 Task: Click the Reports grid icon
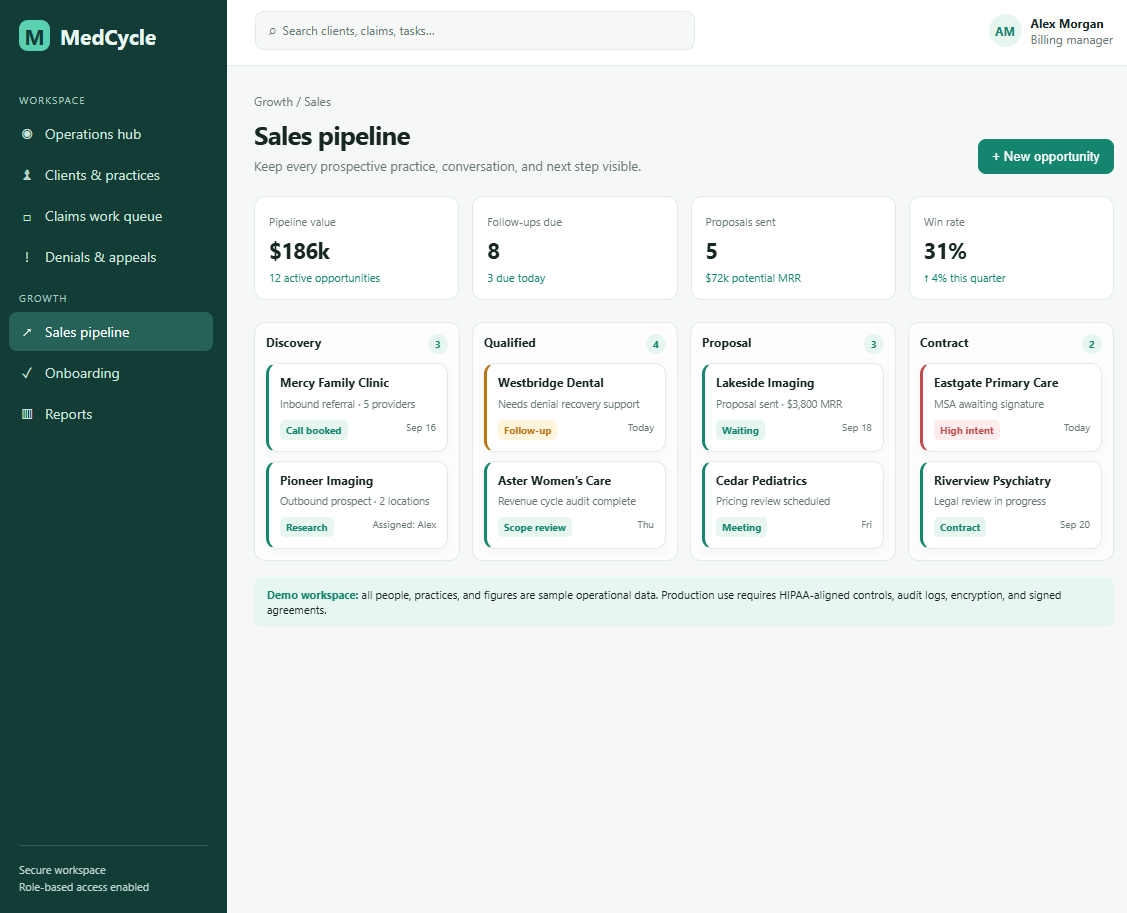point(27,414)
